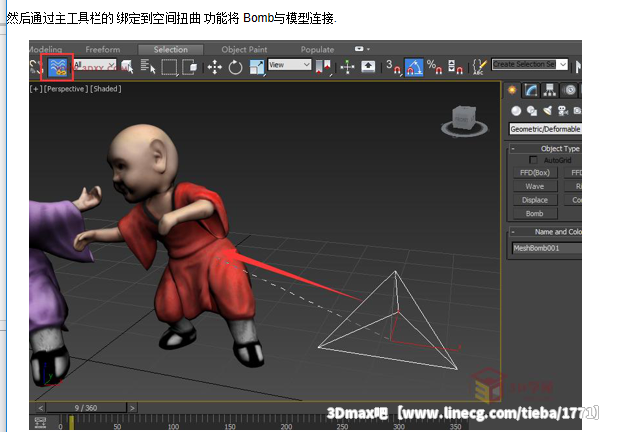The image size is (639, 432).
Task: Activate the Select and Rotate tool
Action: click(x=235, y=67)
